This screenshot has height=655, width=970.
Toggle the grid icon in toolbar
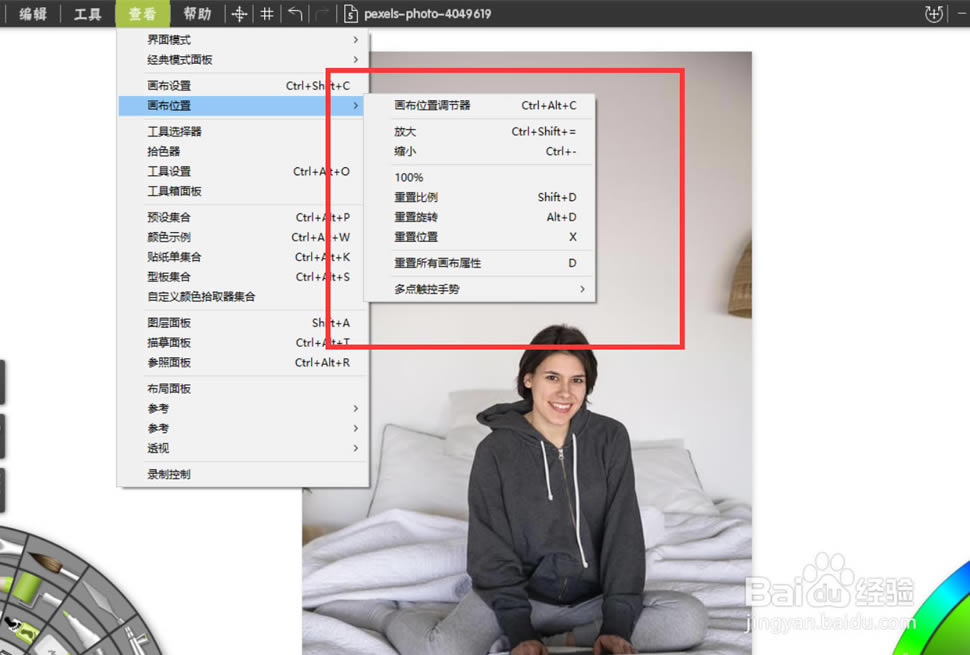coord(267,14)
